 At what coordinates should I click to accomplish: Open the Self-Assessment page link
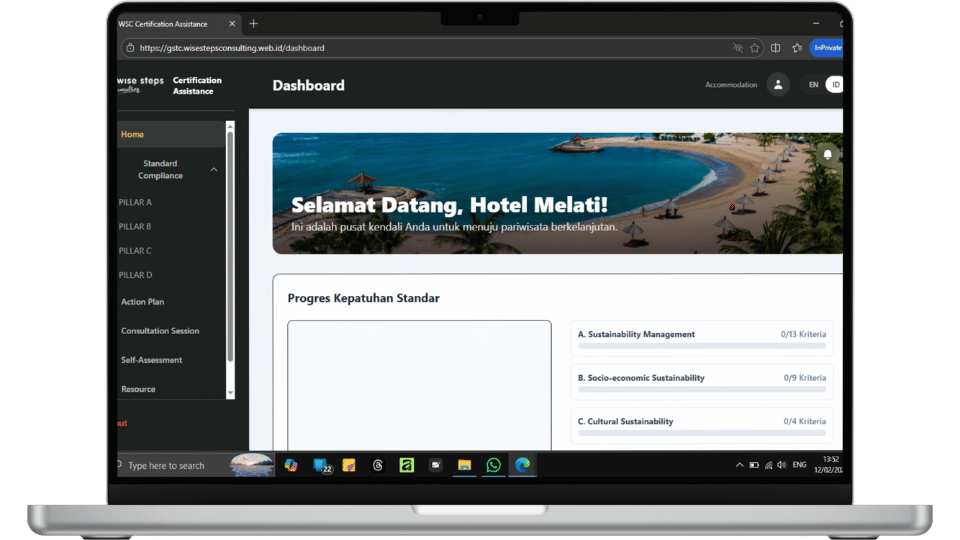click(151, 360)
